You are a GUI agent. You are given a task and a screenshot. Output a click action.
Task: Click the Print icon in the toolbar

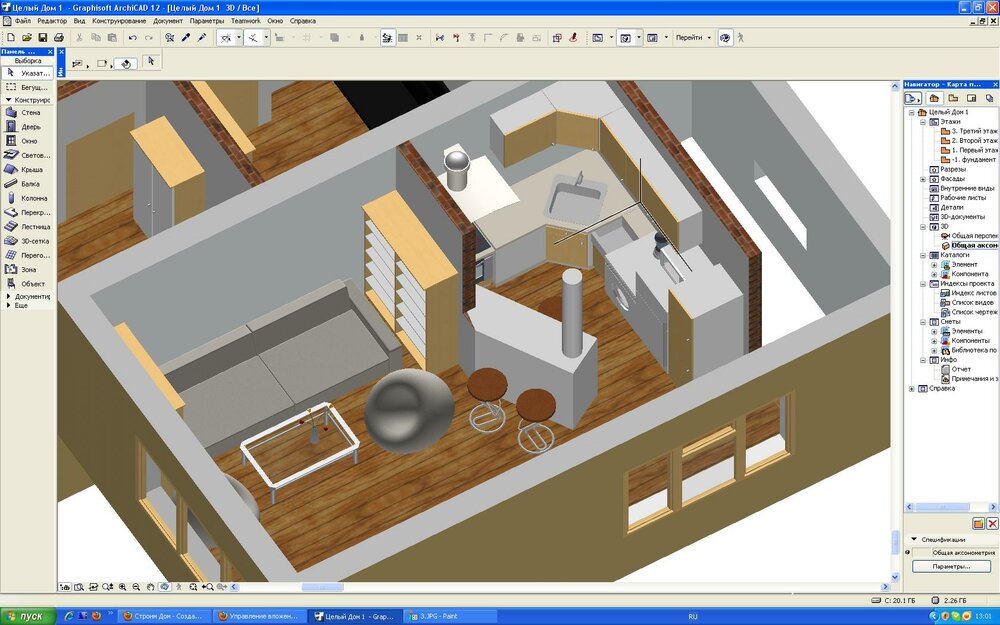[x=59, y=38]
